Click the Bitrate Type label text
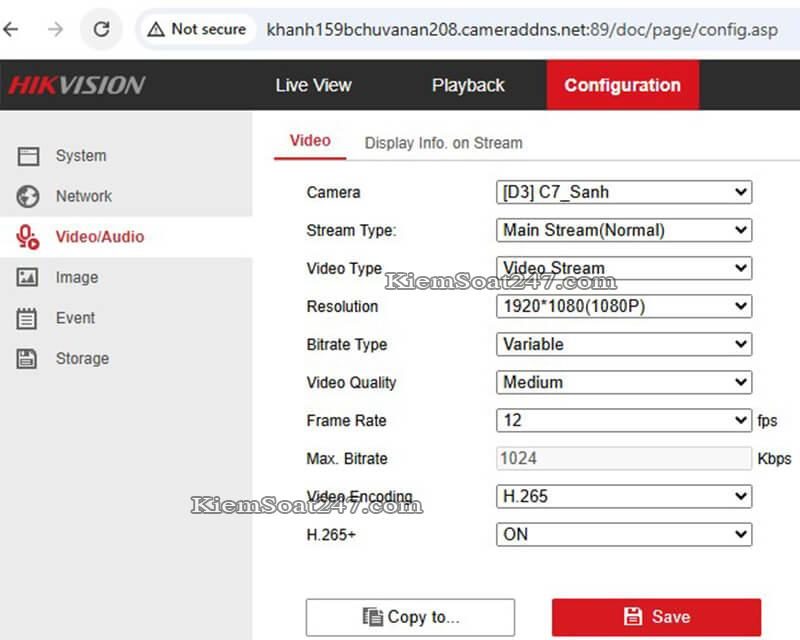800x640 pixels. [x=347, y=344]
